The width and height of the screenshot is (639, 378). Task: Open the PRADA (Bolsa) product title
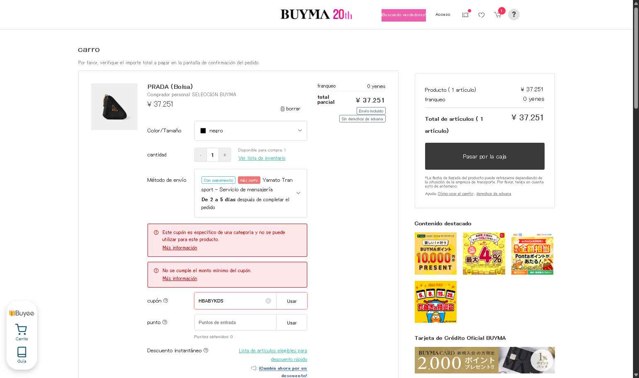[x=170, y=86]
